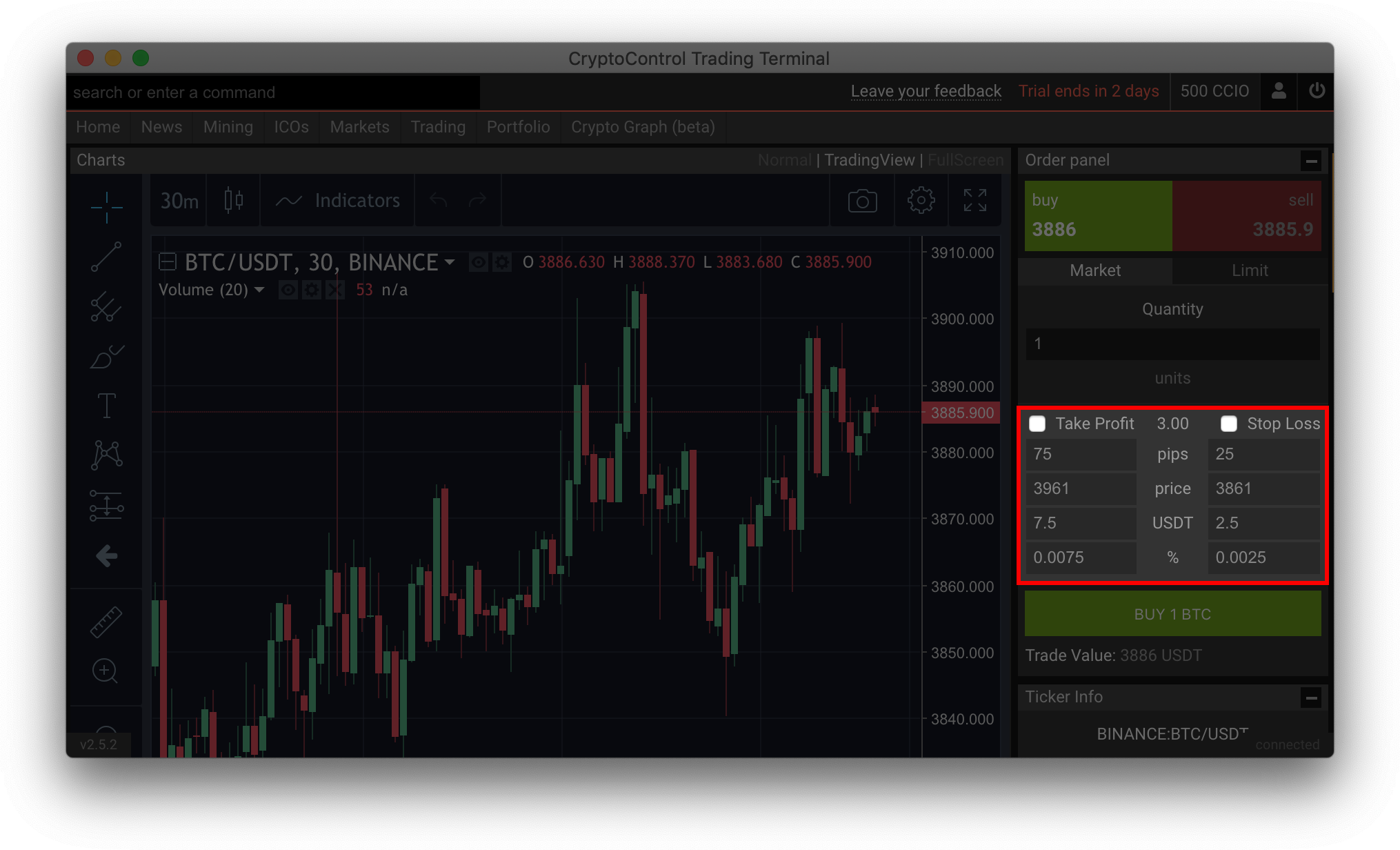Enable the Stop Loss checkbox
1400x850 pixels.
[x=1229, y=424]
